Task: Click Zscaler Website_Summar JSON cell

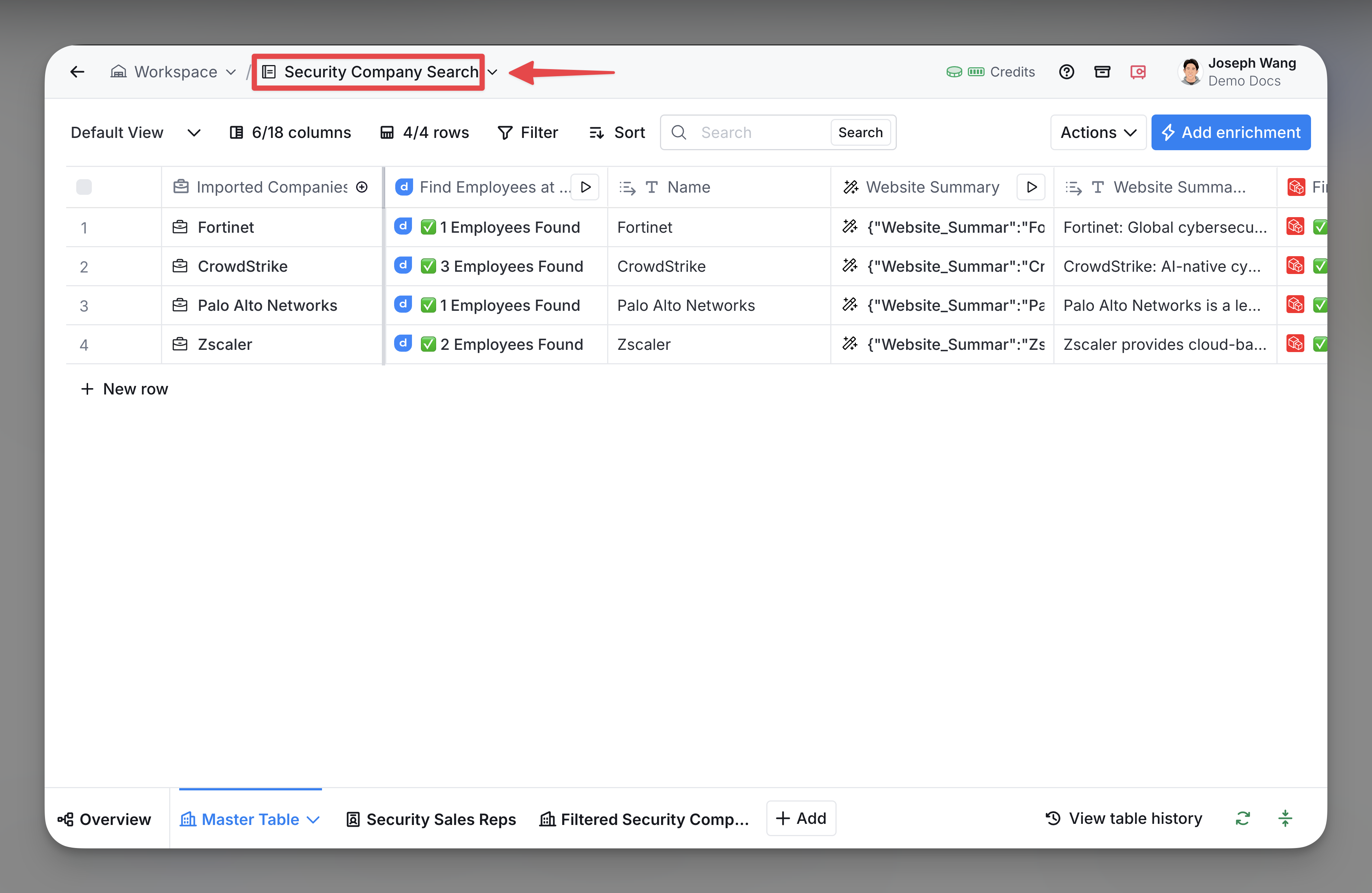Action: [943, 344]
